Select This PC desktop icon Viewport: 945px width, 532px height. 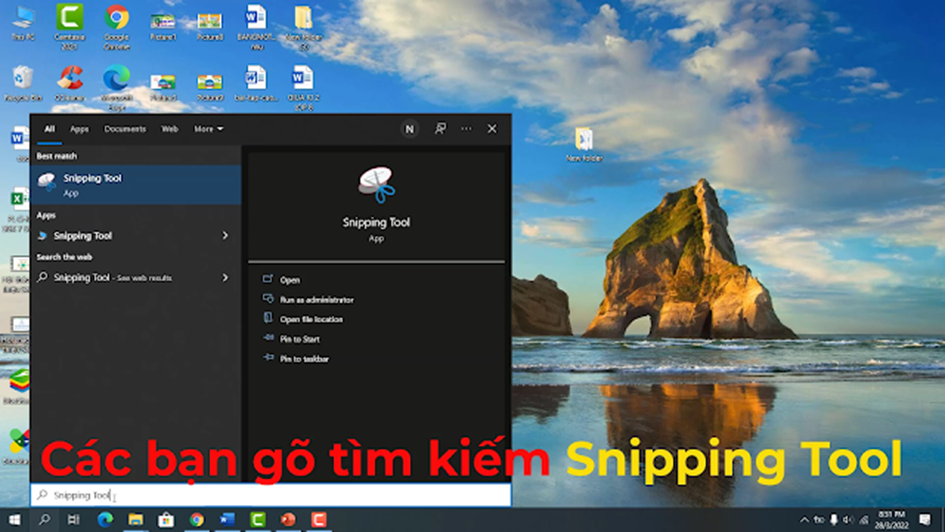tap(23, 23)
